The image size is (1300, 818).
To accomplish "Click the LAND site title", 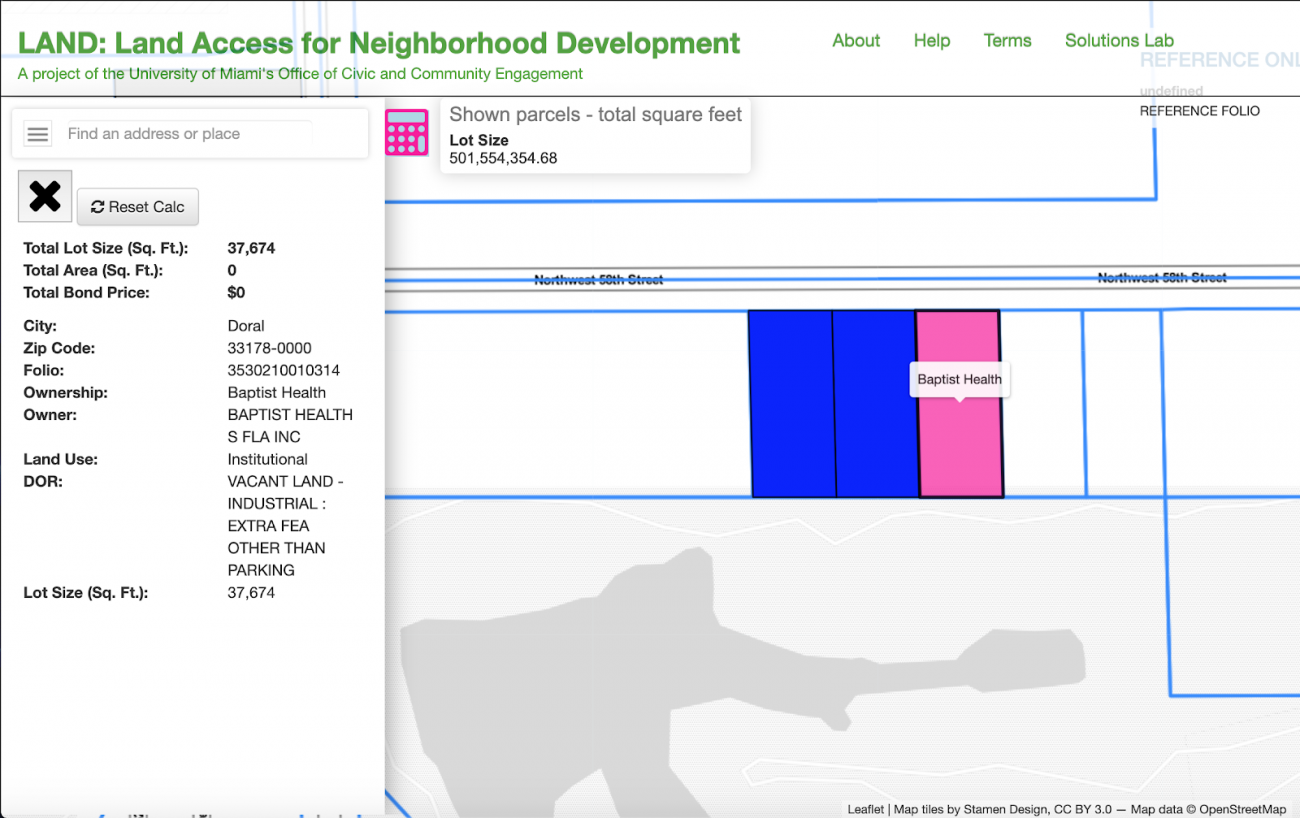I will 379,43.
